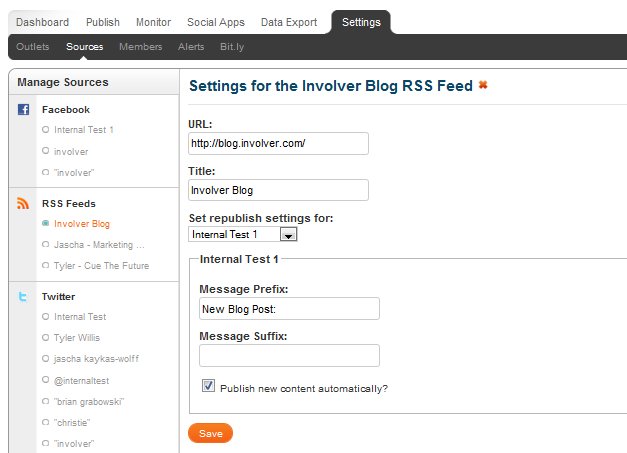The height and width of the screenshot is (453, 627).
Task: Select the unquoted involver Facebook source
Action: tap(65, 152)
